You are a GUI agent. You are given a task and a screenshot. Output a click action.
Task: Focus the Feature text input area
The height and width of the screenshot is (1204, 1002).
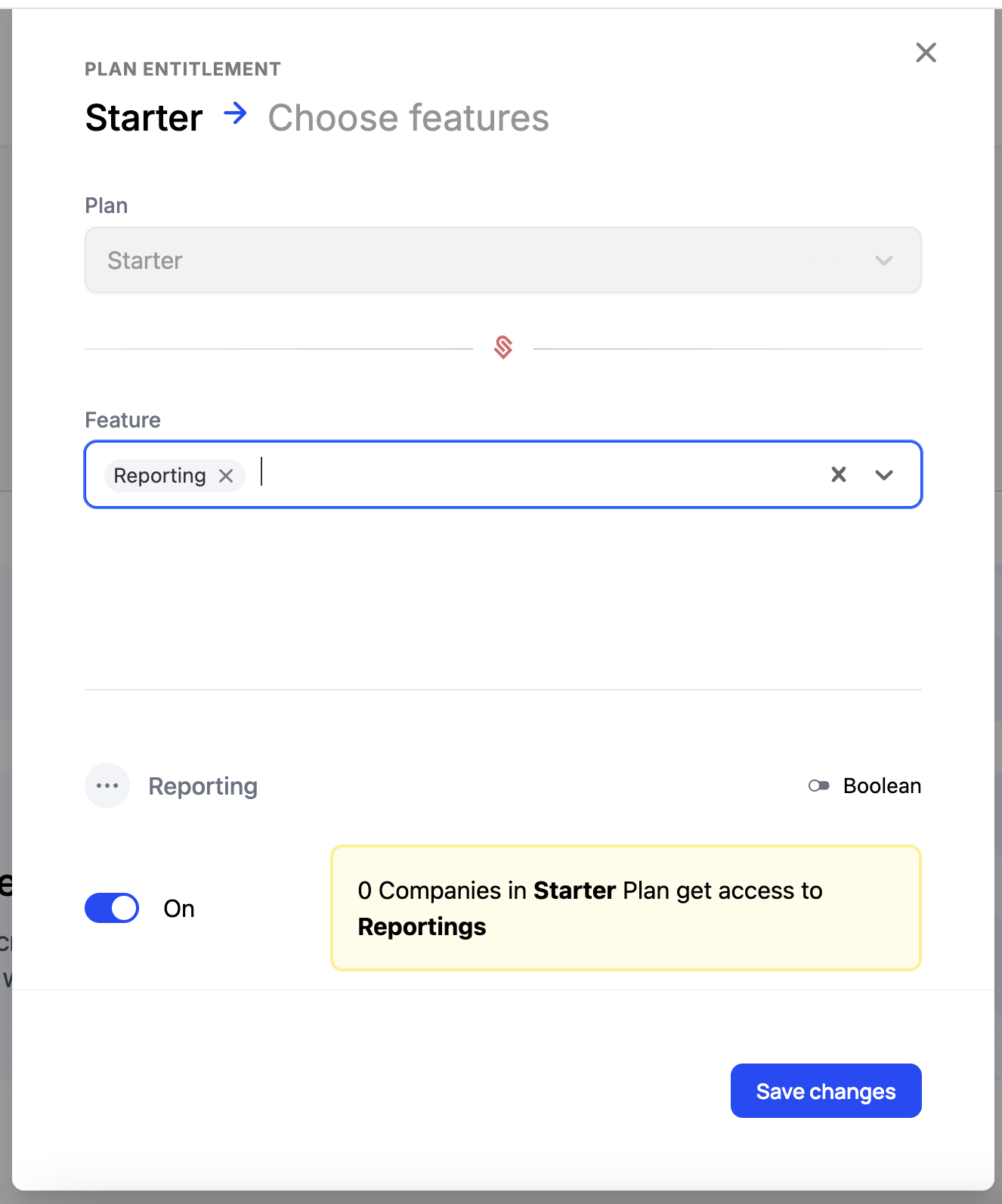coord(529,474)
